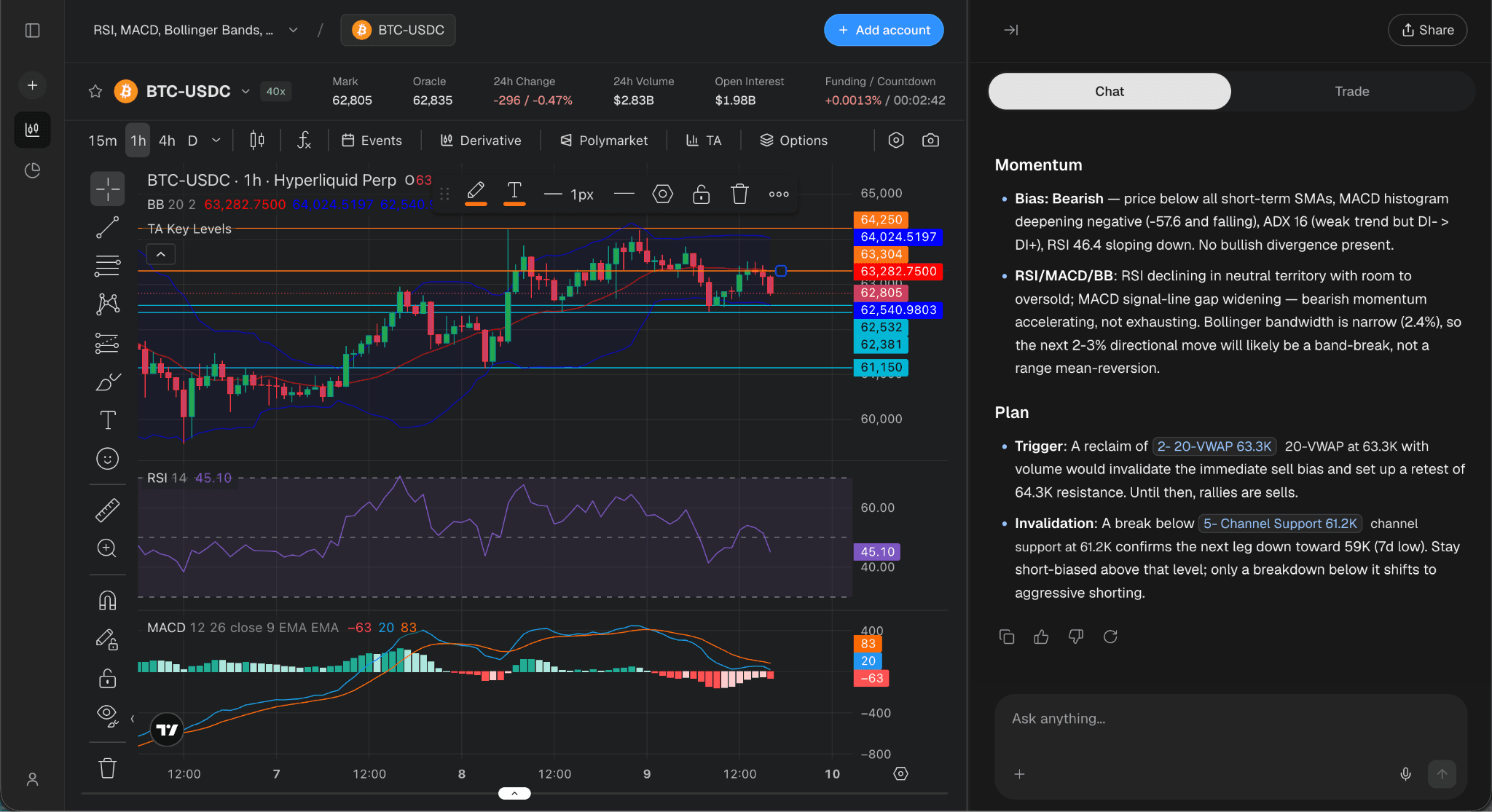The height and width of the screenshot is (812, 1492).
Task: Click the 20-VWAP 63.3K reference link
Action: (x=1214, y=446)
